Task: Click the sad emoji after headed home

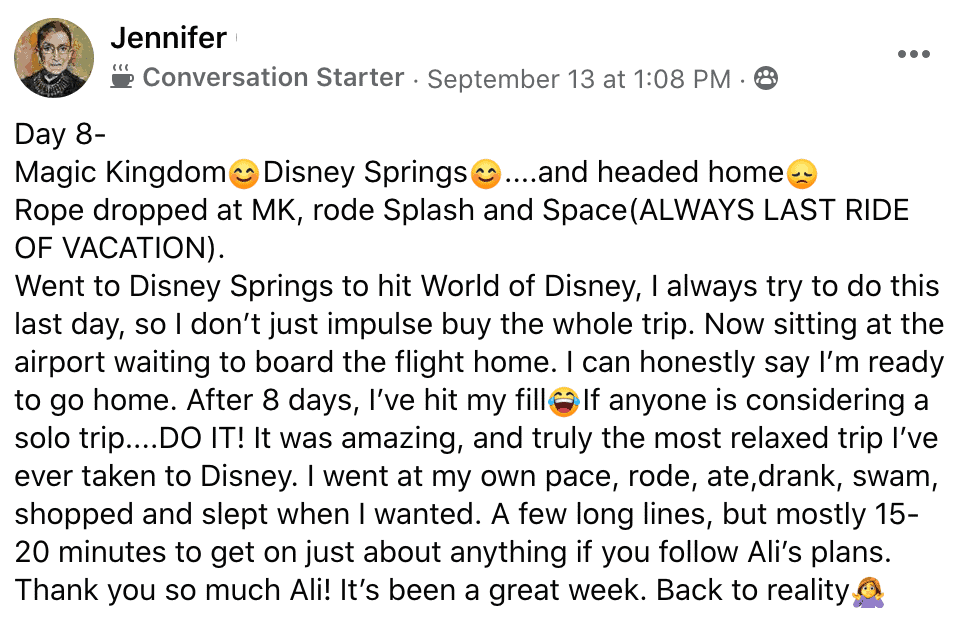Action: click(x=802, y=173)
